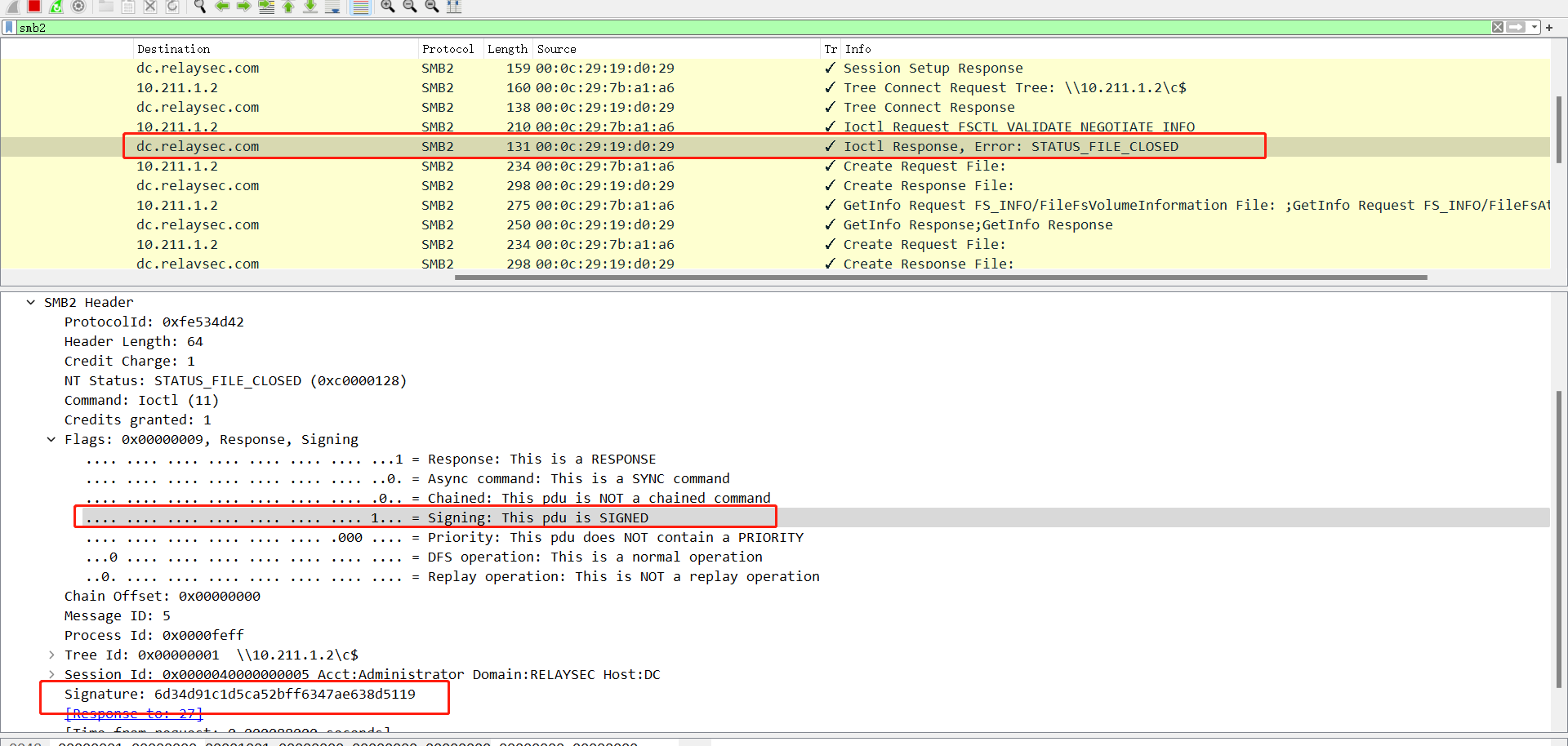Select the Ioctl Response STATUS_FILE_CLOSED packet
The width and height of the screenshot is (1568, 746).
(x=775, y=146)
